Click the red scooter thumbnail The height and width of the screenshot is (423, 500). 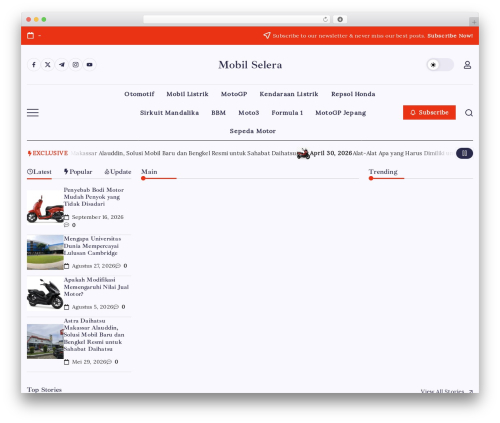[x=45, y=207]
